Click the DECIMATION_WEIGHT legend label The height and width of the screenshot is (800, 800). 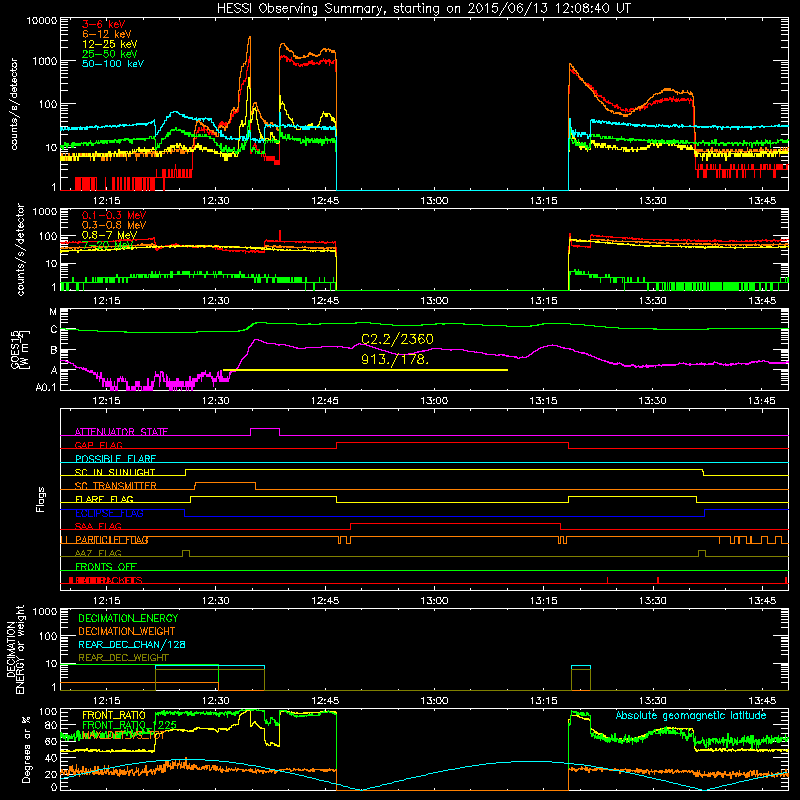(x=127, y=632)
